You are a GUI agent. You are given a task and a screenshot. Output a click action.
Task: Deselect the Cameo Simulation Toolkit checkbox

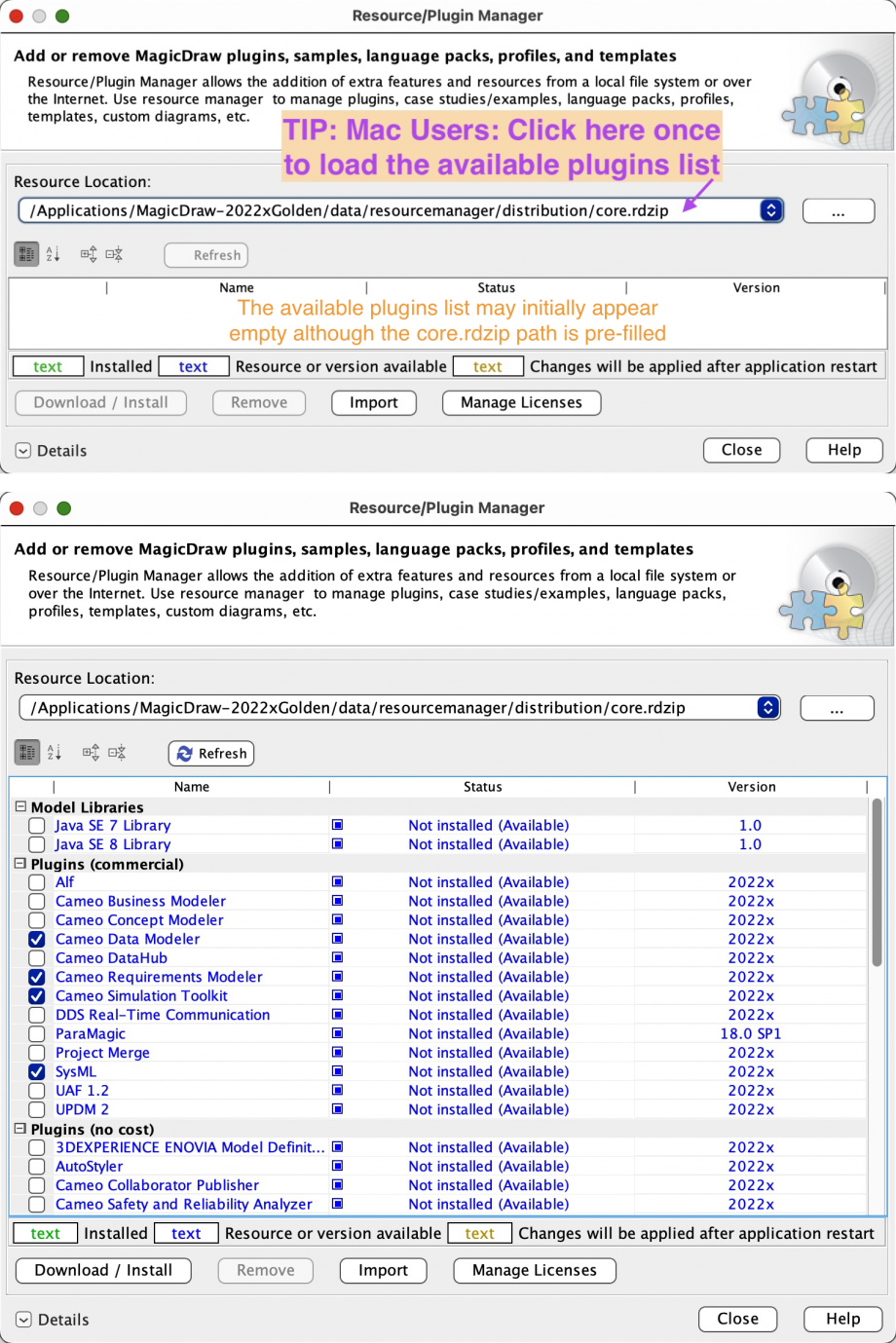(36, 995)
